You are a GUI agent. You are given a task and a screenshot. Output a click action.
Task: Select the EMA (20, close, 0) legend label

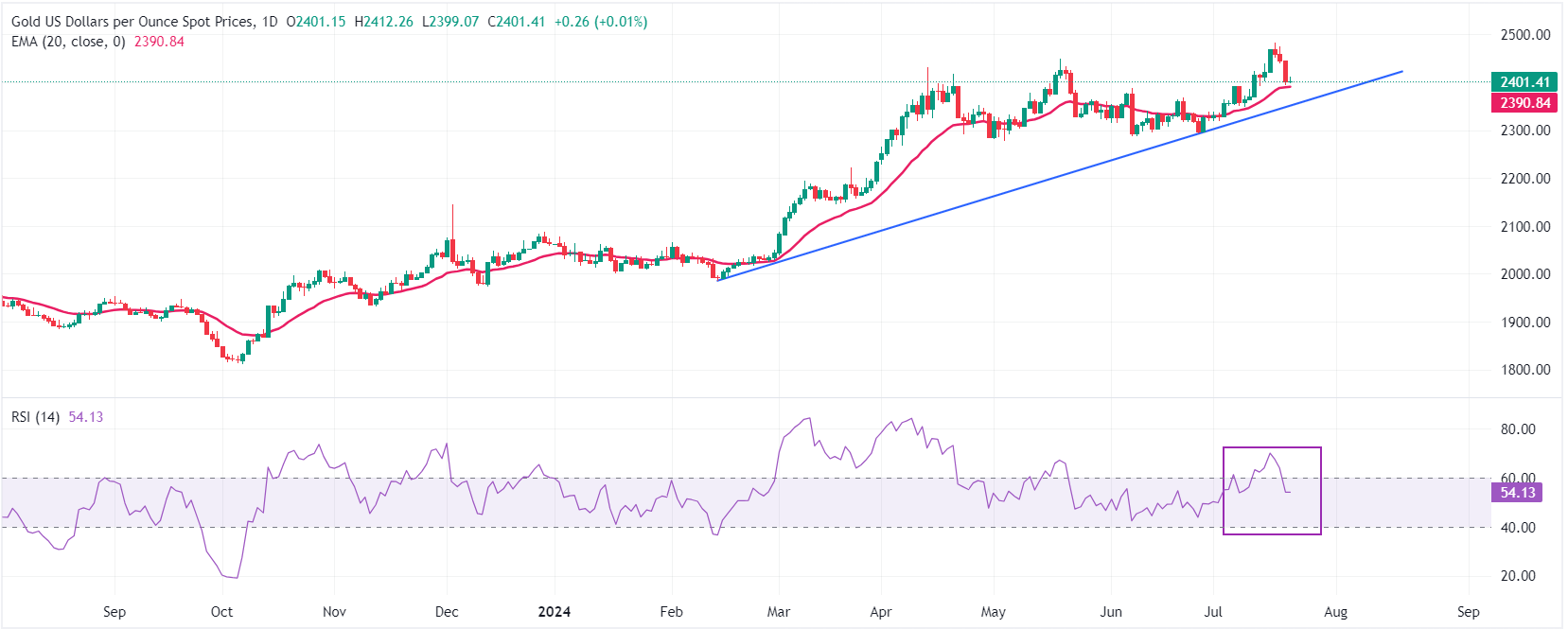coord(68,42)
